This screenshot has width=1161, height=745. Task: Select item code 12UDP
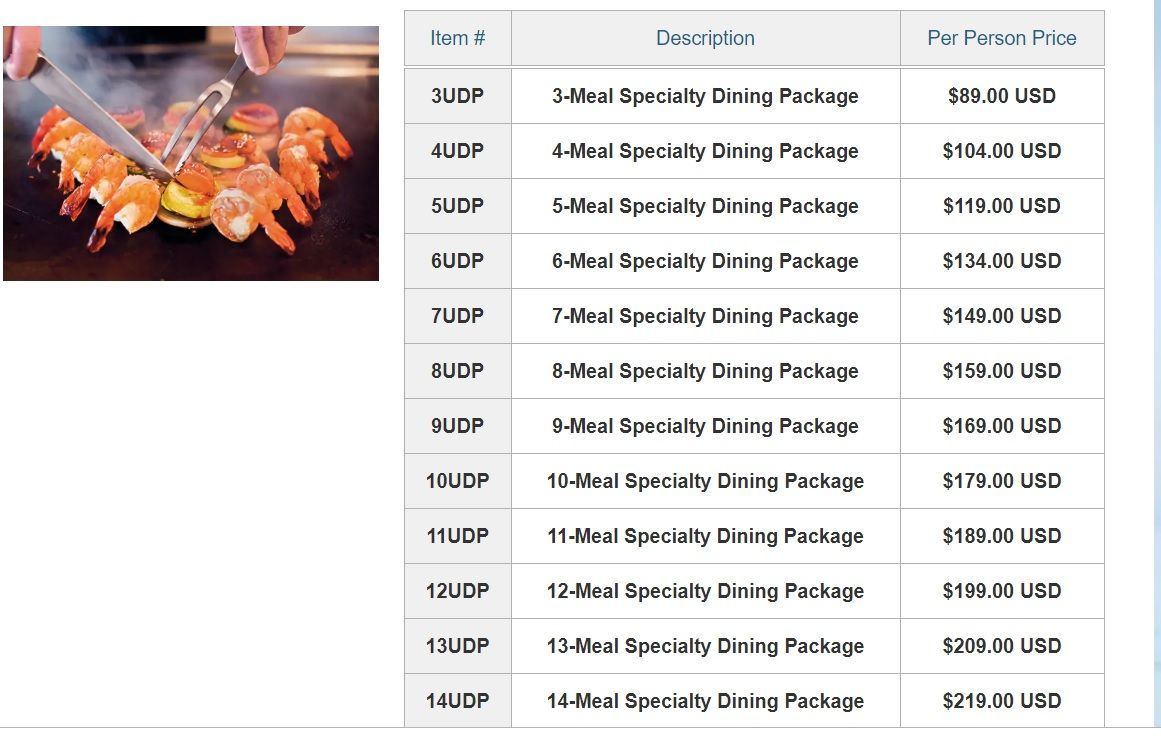click(x=458, y=591)
